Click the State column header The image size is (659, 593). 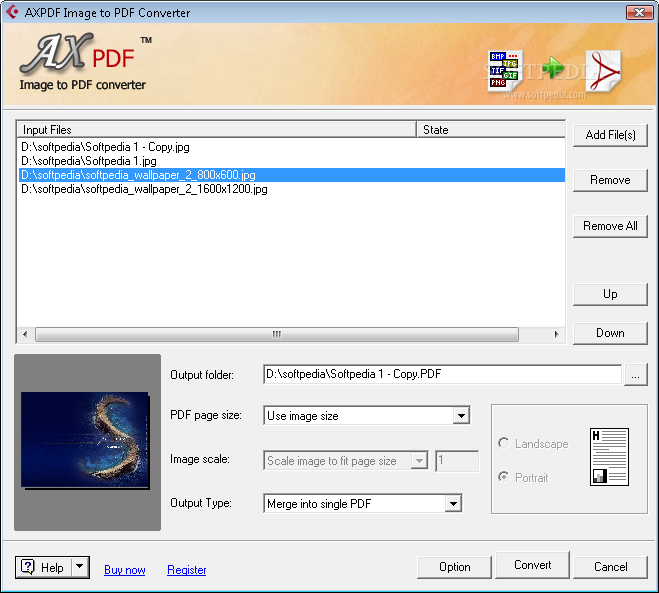click(x=491, y=129)
